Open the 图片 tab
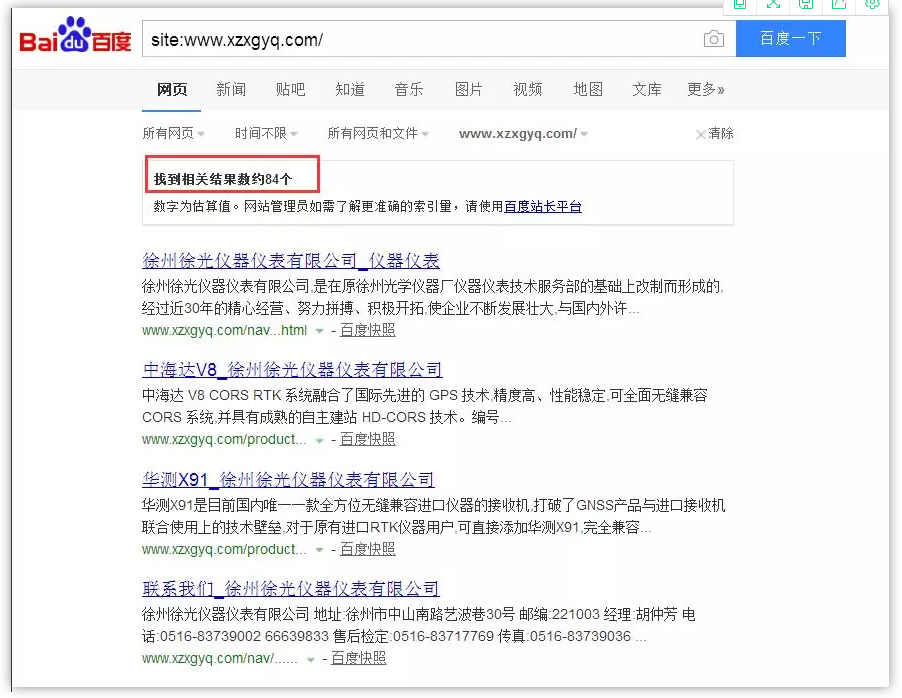 [469, 89]
